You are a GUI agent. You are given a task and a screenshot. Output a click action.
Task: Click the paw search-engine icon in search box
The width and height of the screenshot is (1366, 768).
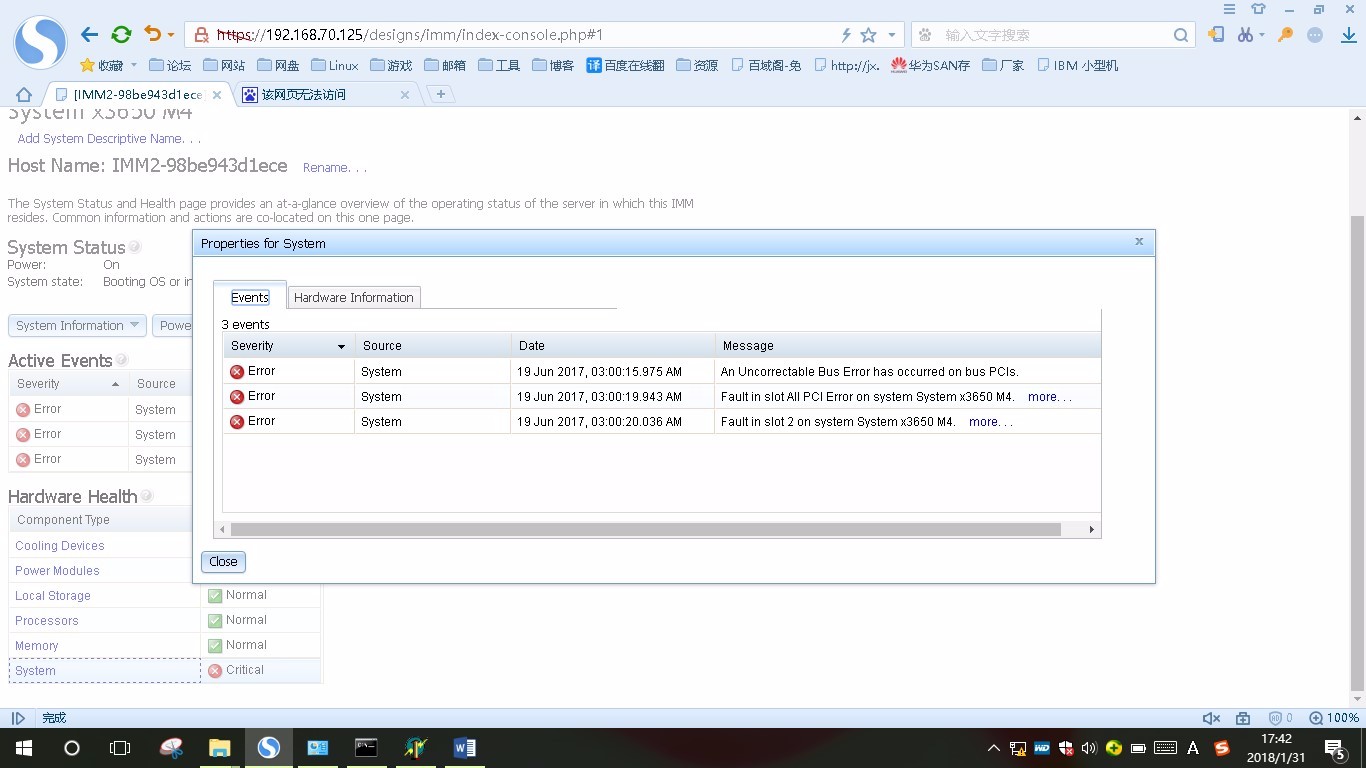pyautogui.click(x=925, y=35)
